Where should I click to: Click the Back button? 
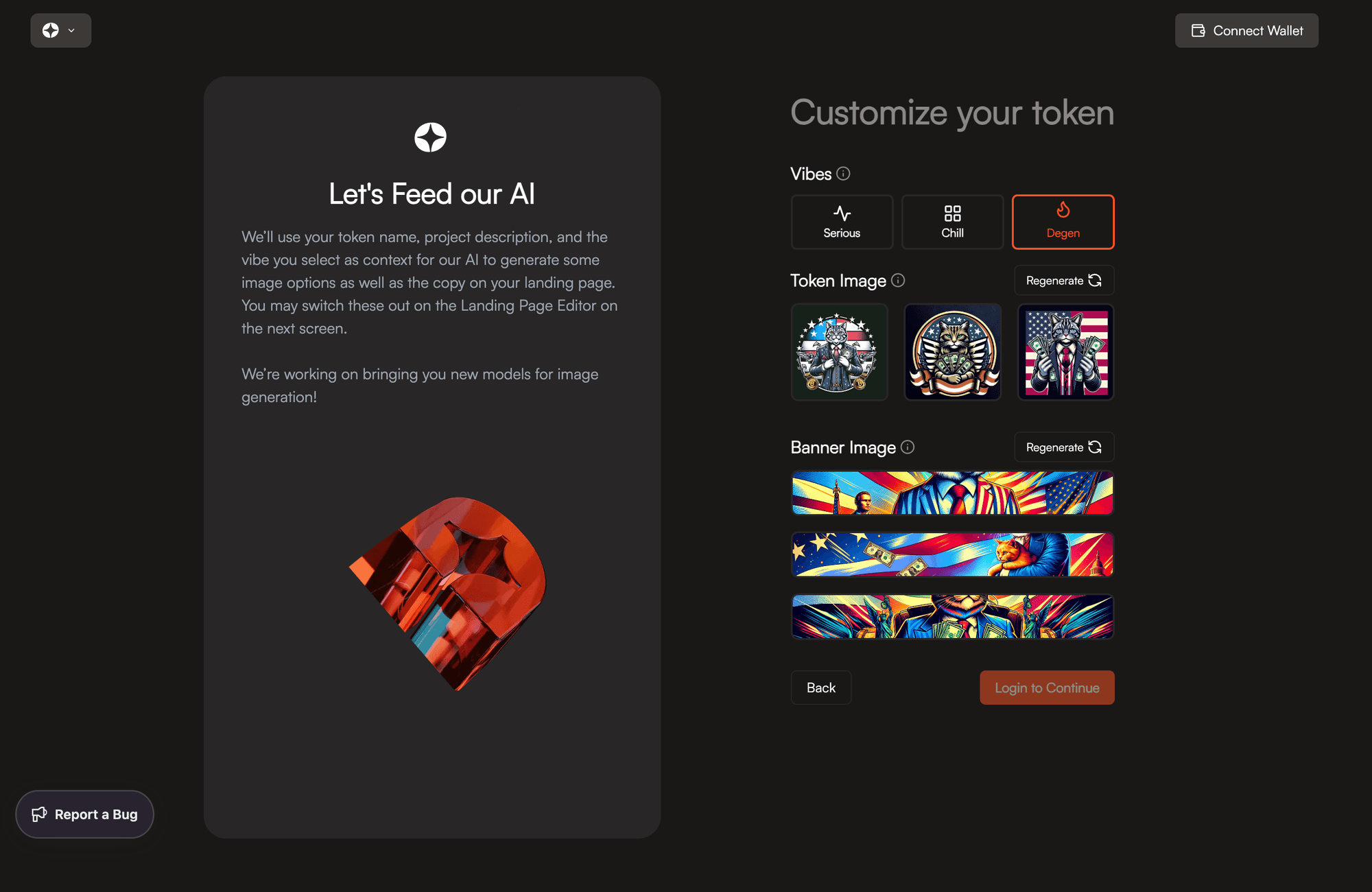(x=821, y=688)
